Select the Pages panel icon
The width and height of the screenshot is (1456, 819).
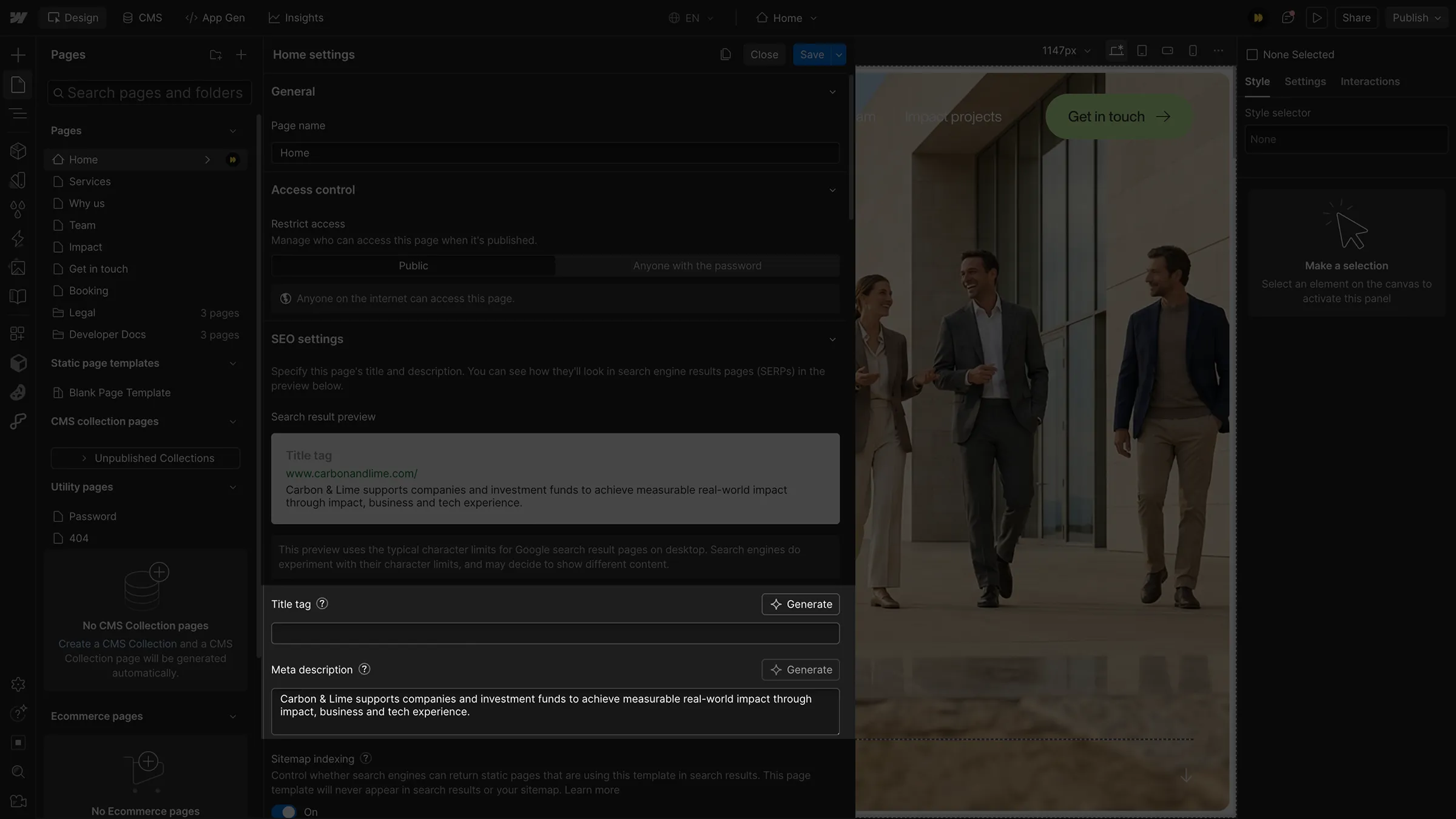click(18, 84)
